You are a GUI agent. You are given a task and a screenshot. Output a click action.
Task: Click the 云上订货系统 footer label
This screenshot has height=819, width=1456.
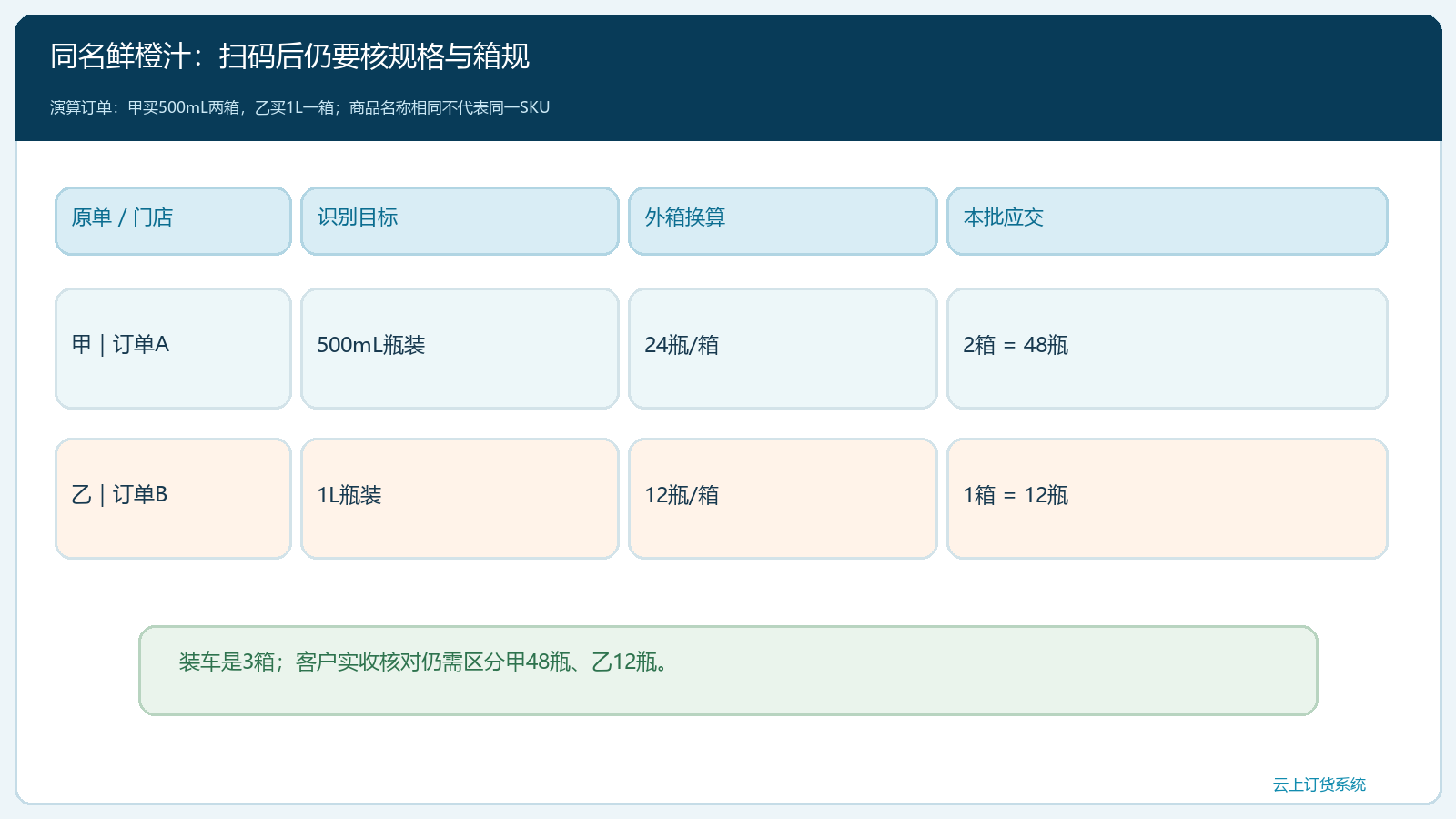(1319, 784)
